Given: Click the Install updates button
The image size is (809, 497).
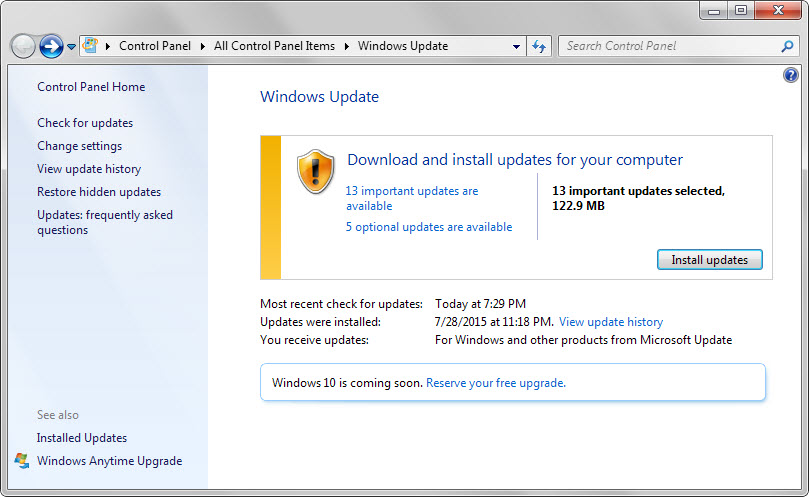Looking at the screenshot, I should tap(709, 260).
